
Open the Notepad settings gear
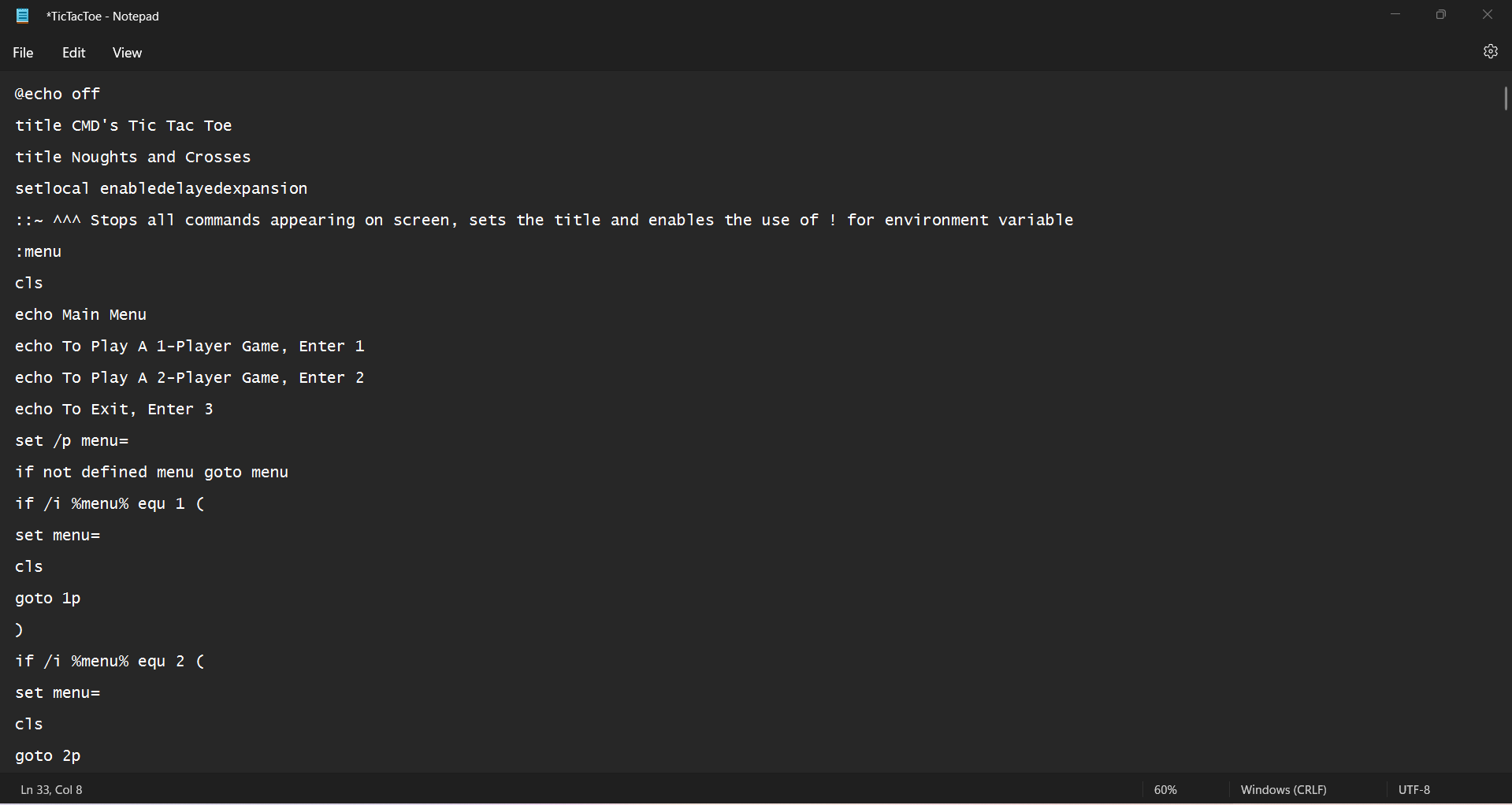pos(1490,52)
